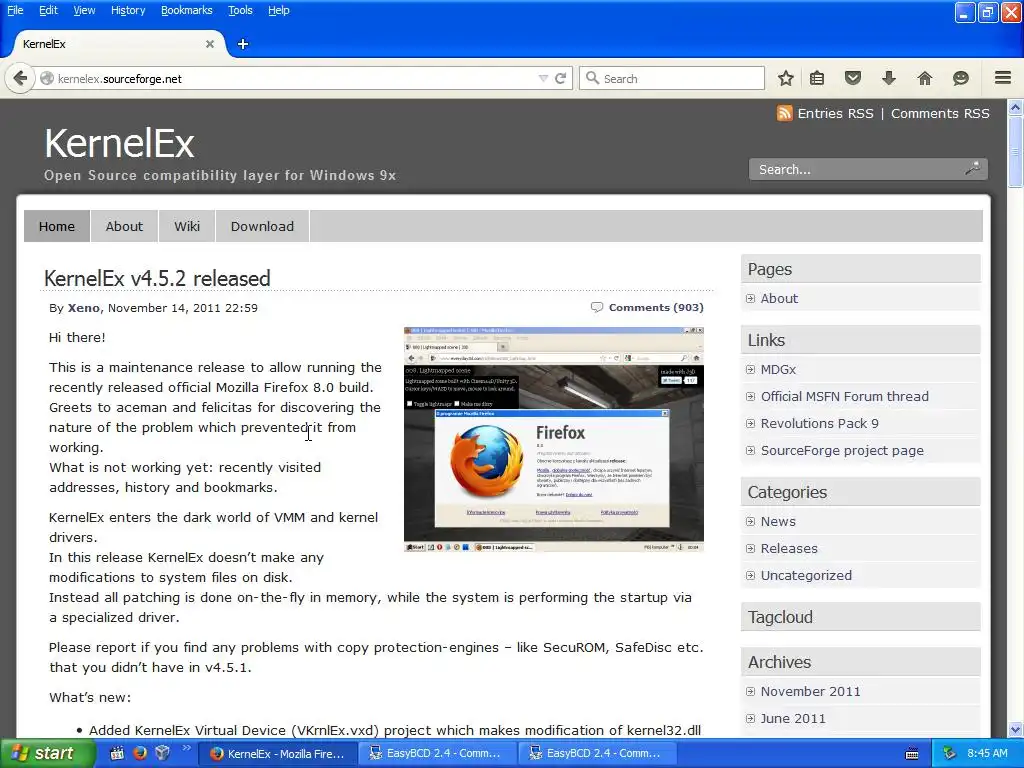1024x768 pixels.
Task: Open the Edit menu
Action: [x=48, y=10]
